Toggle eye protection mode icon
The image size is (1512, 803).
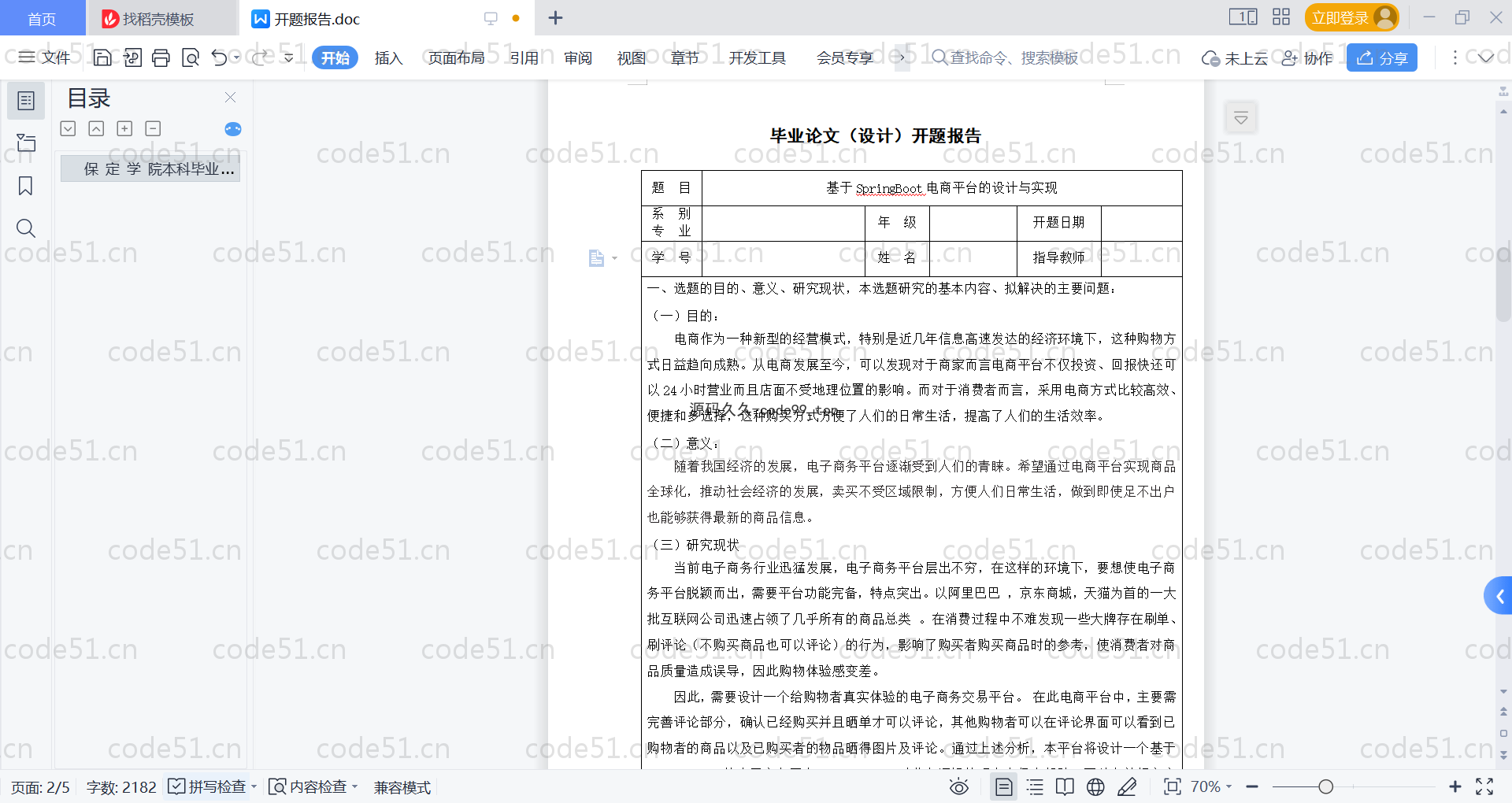(958, 786)
